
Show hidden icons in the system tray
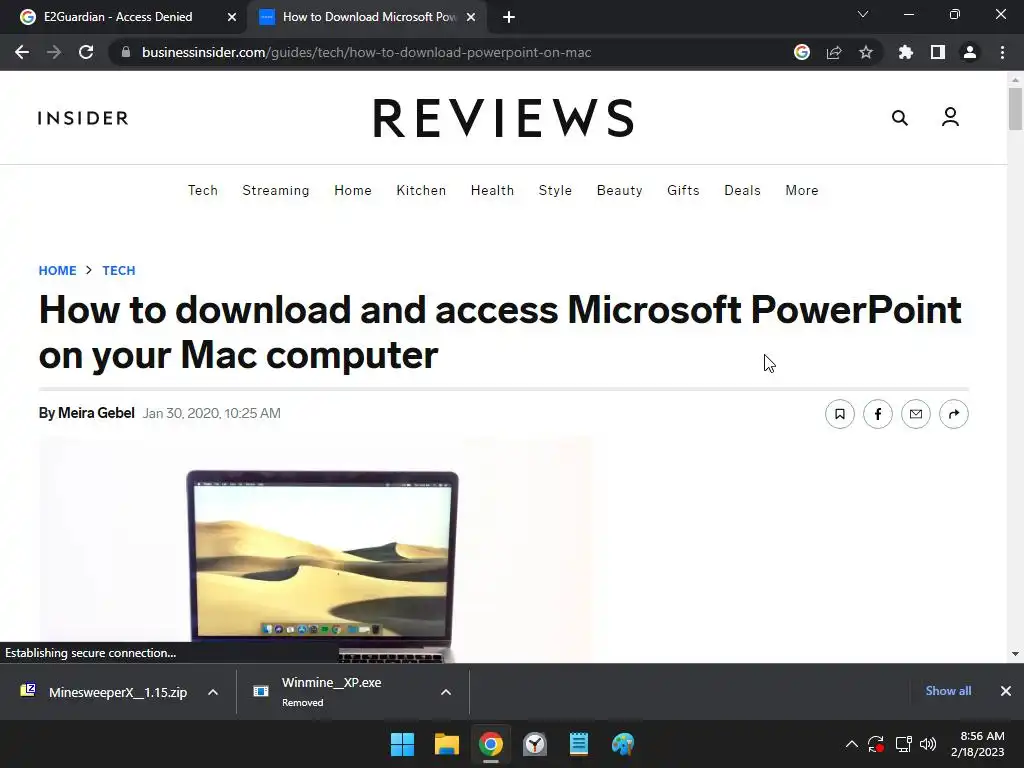tap(852, 744)
